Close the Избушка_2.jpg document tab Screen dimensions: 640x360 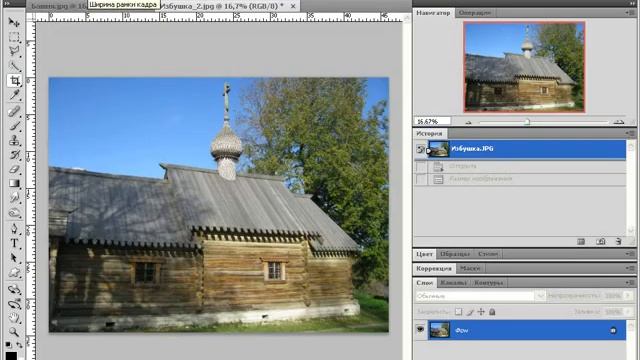click(293, 7)
